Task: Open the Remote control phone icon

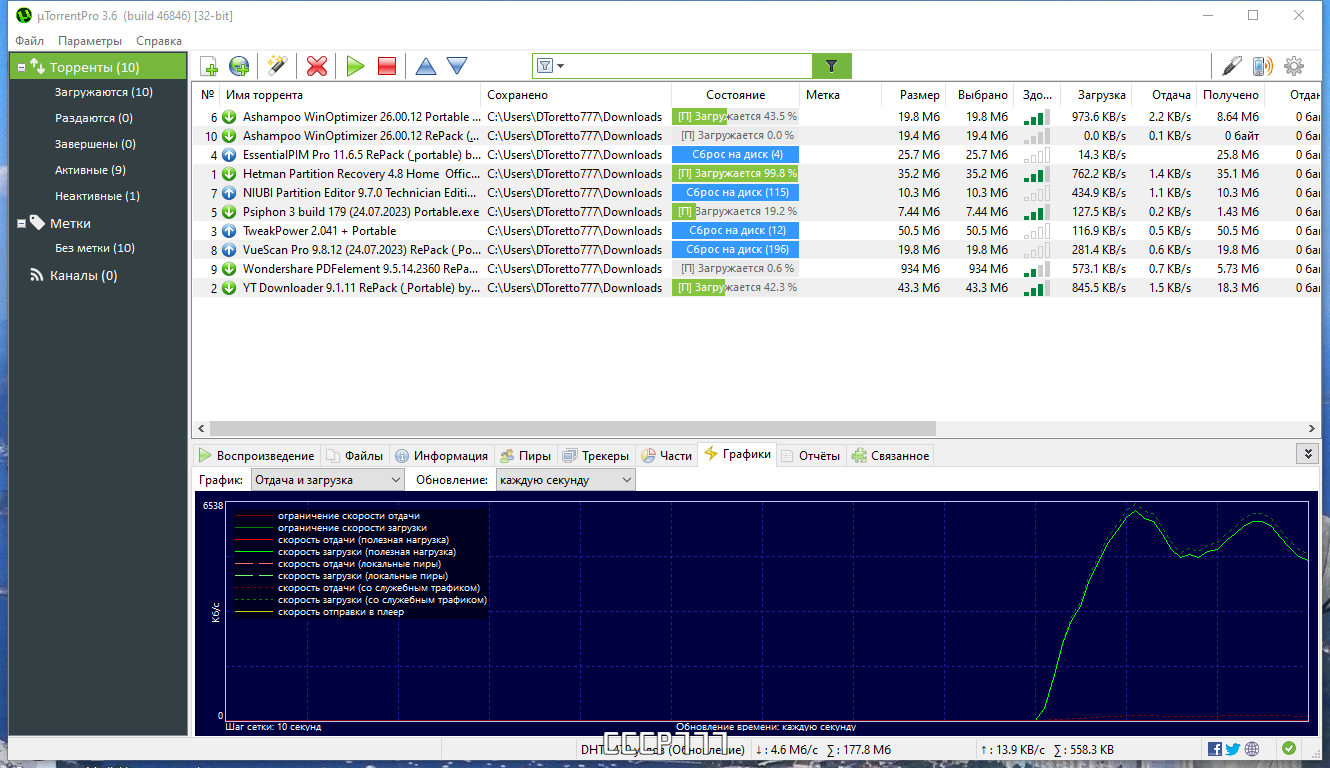Action: pos(1263,66)
